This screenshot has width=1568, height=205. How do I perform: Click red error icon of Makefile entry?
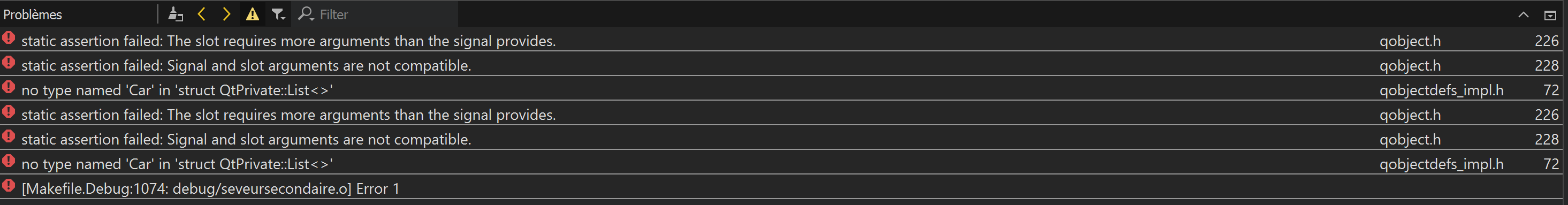9,185
